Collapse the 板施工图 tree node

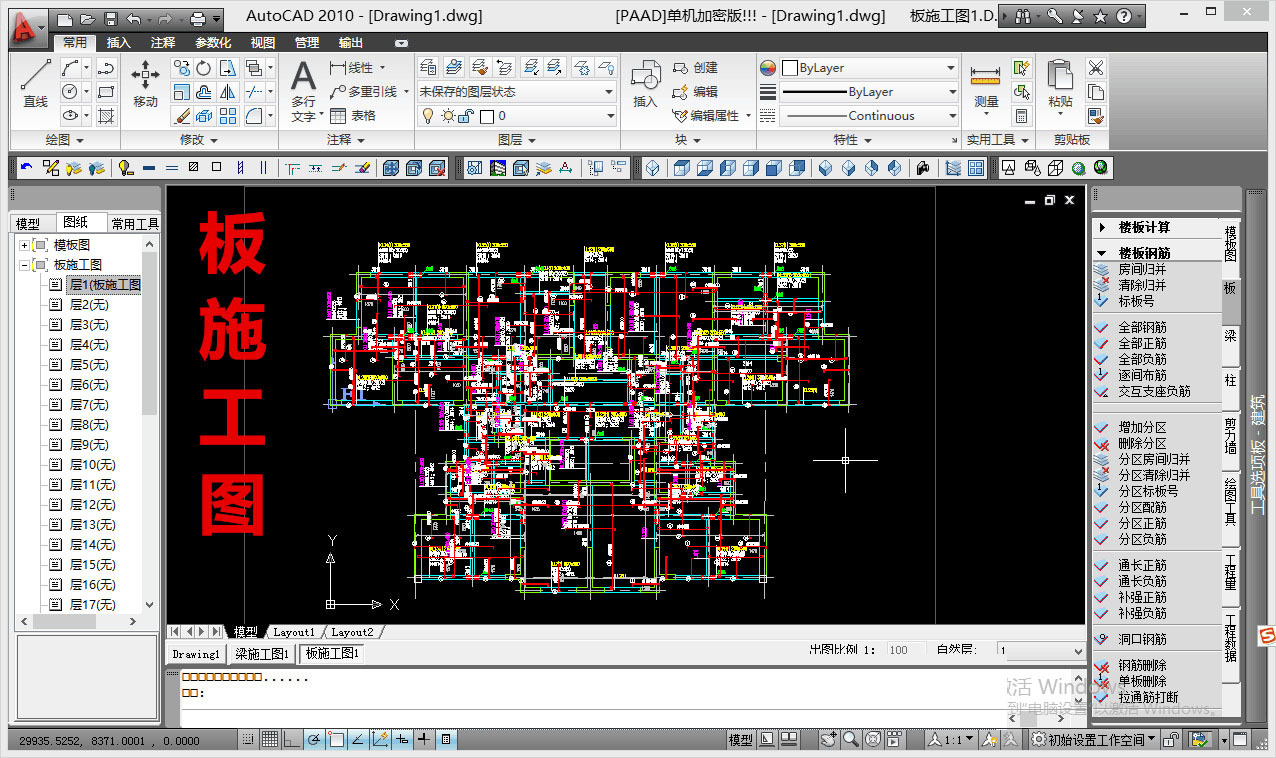(x=24, y=265)
